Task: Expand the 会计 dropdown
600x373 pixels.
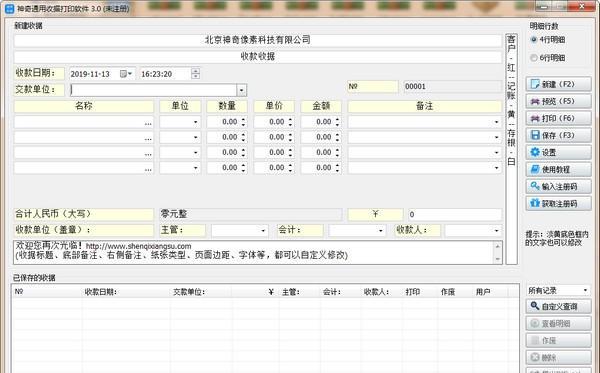Action: (x=380, y=231)
